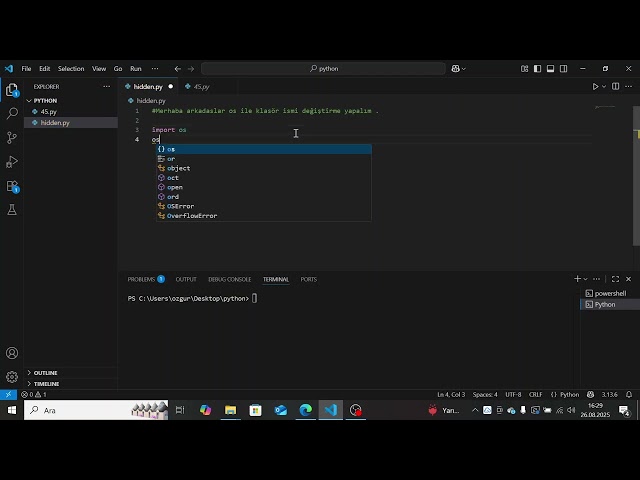Split the editor to the right
This screenshot has height=480, width=640.
[616, 87]
